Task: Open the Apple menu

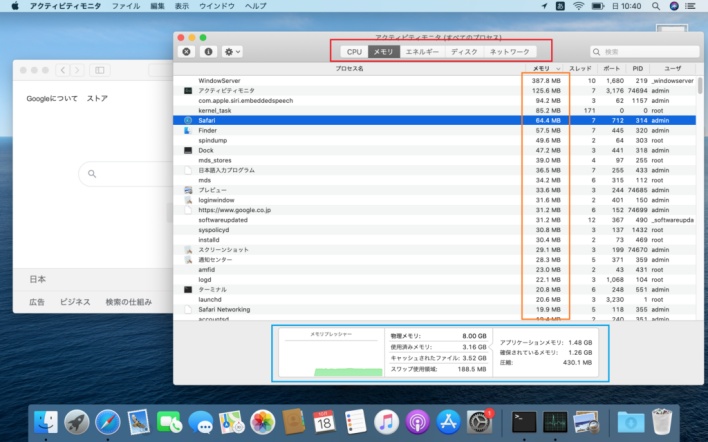Action: [15, 6]
